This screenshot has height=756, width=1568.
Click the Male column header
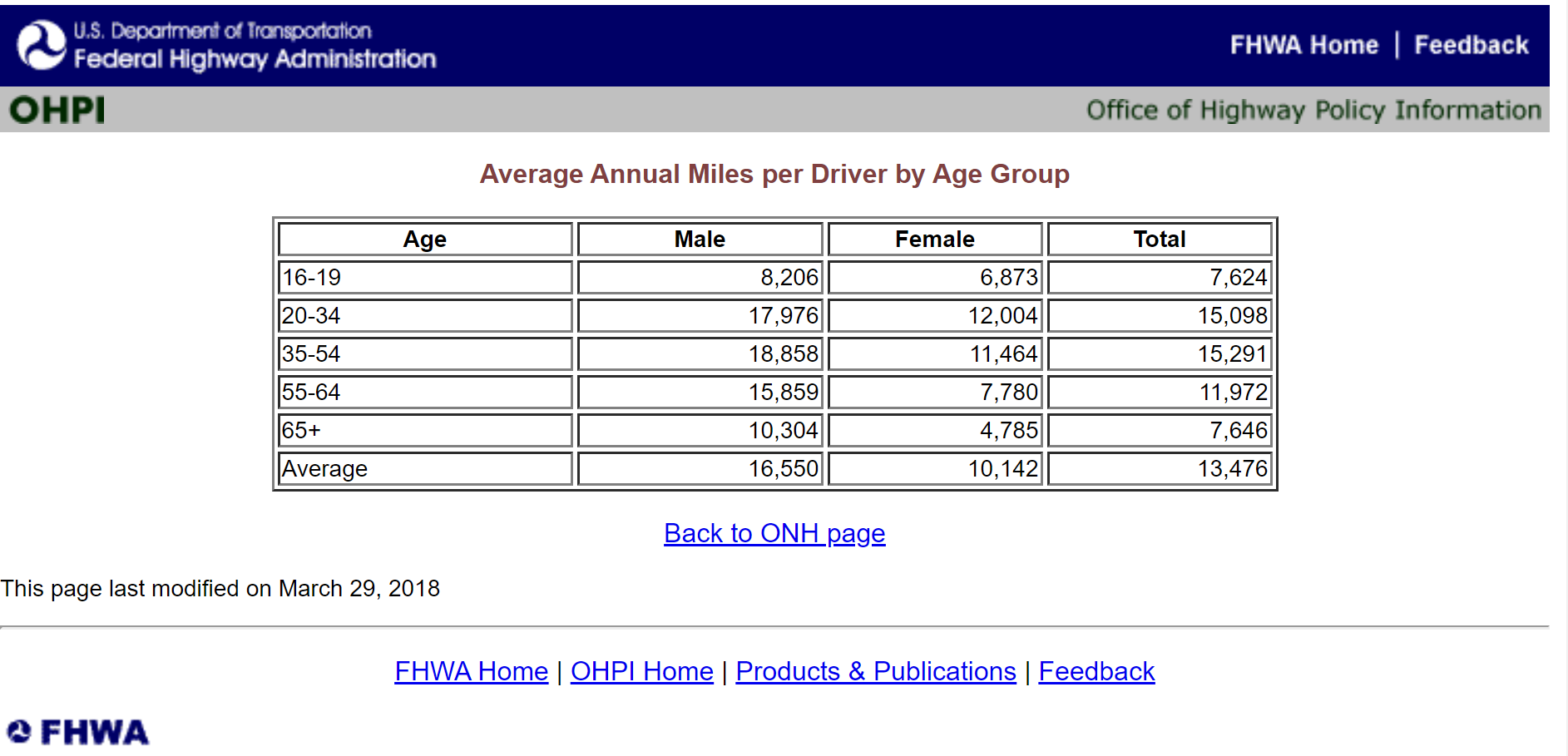700,239
